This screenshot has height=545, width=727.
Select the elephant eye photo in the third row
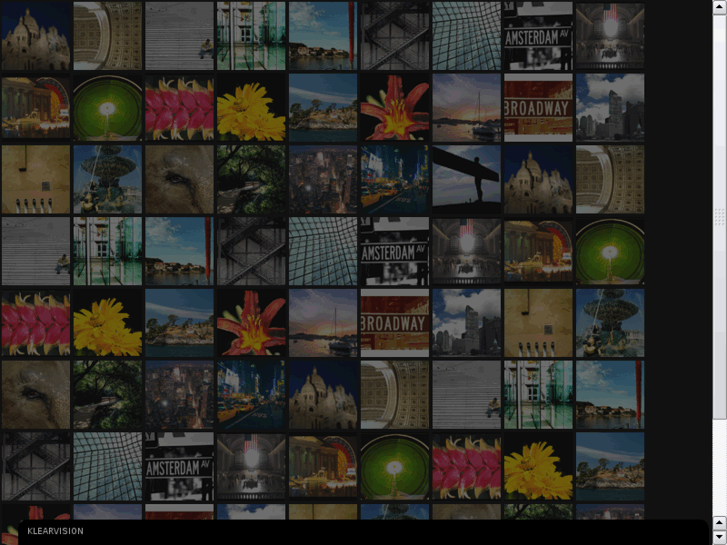click(179, 180)
